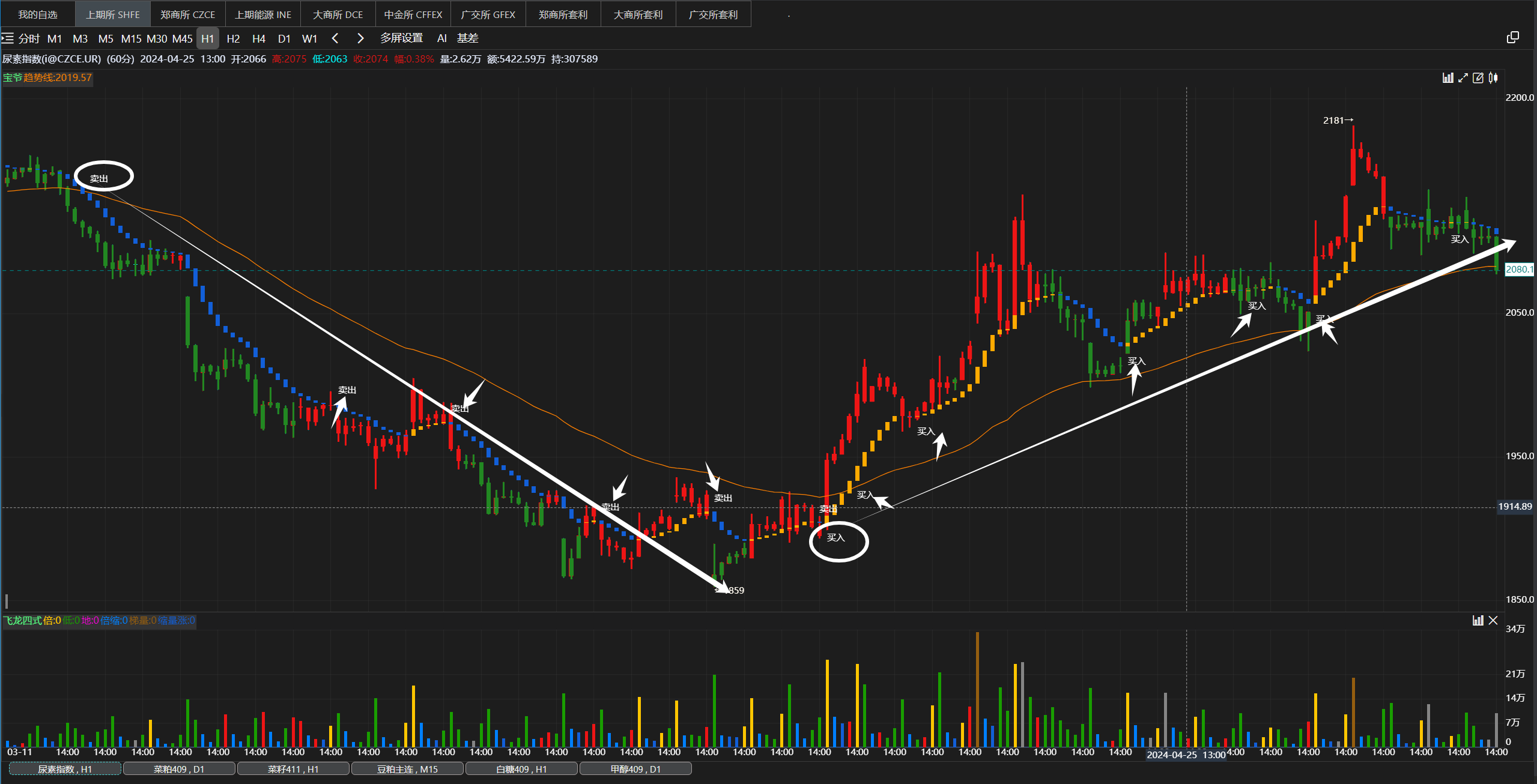The image size is (1537, 784).
Task: Open the 广交所套利 tab
Action: point(714,14)
